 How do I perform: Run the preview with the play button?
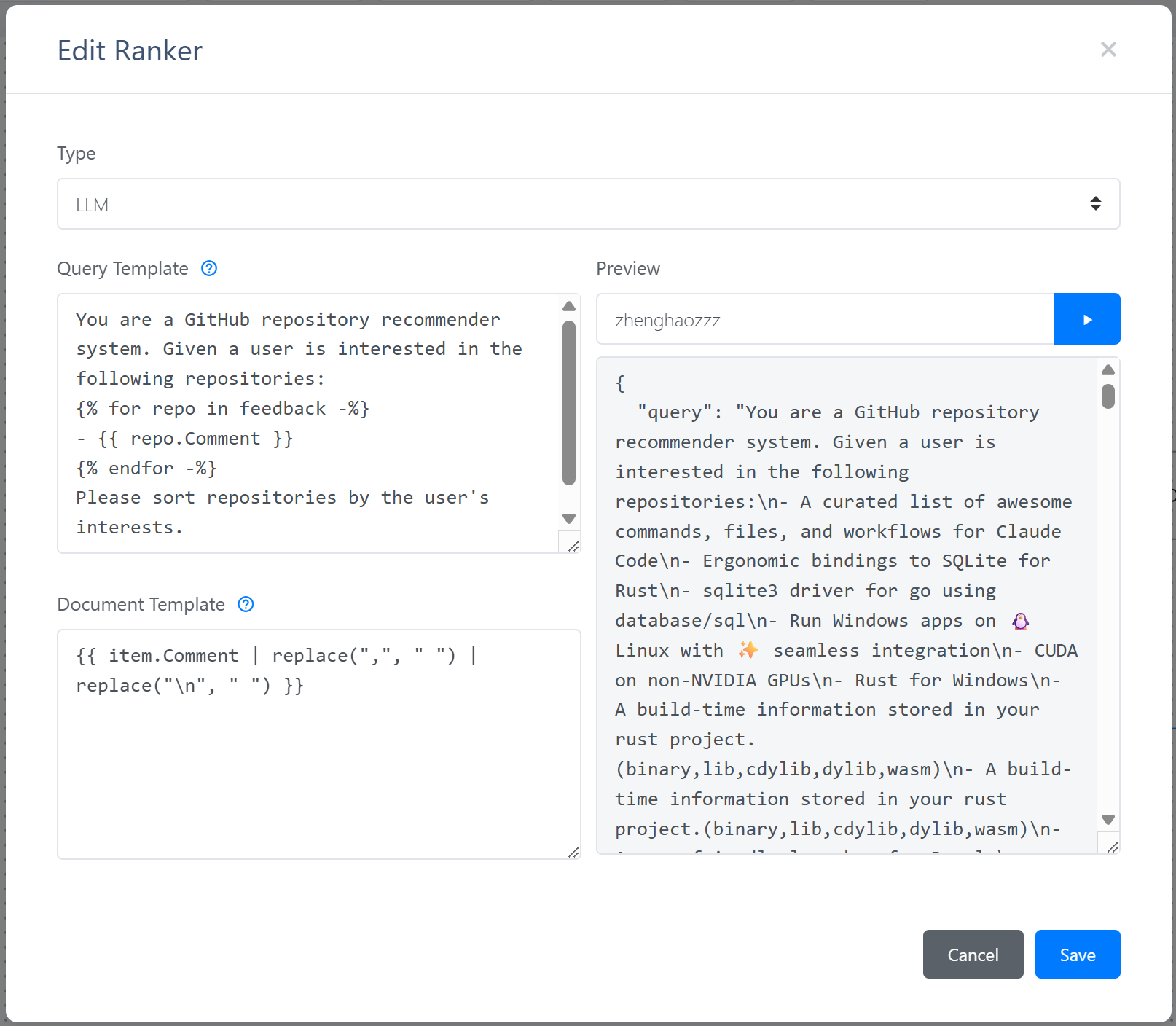click(1086, 319)
